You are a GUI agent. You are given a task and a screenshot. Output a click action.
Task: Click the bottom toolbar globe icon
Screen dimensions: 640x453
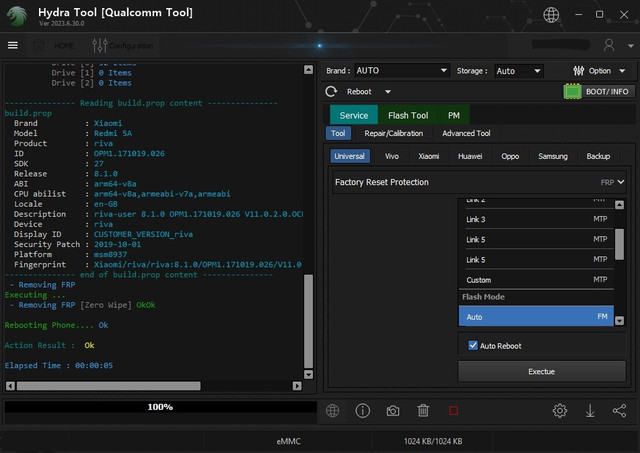332,411
